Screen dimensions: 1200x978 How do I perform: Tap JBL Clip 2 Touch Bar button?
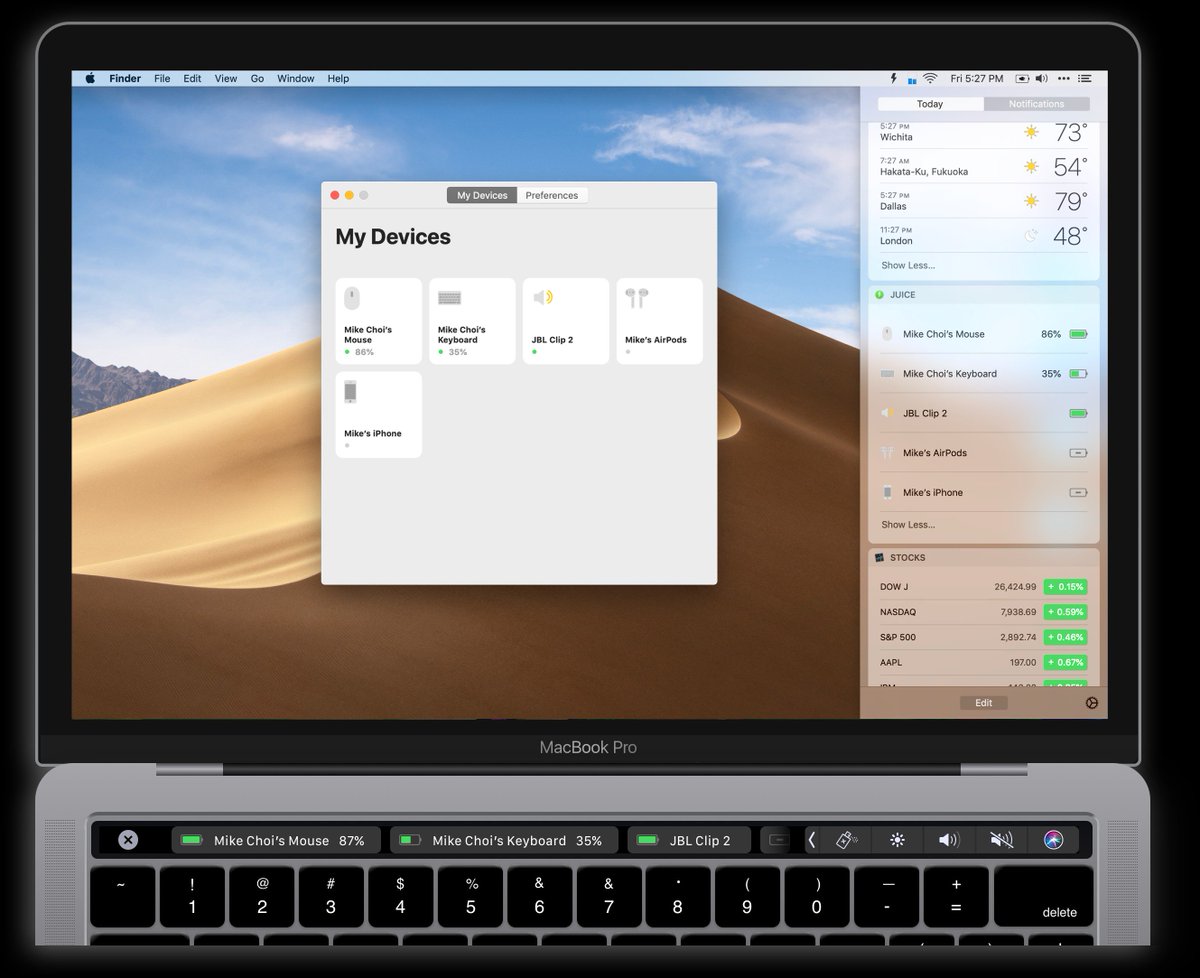689,840
